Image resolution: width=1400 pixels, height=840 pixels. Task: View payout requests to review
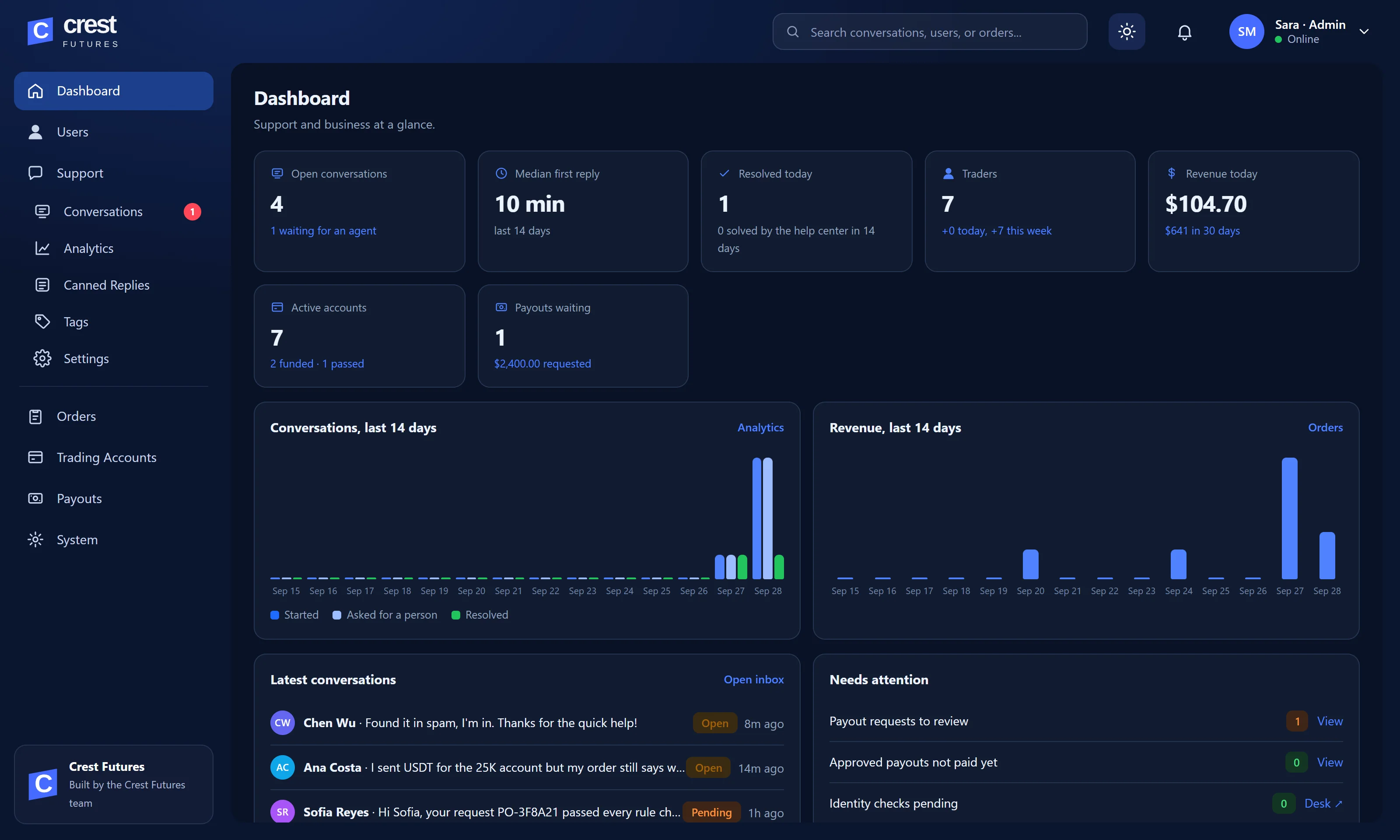1329,722
